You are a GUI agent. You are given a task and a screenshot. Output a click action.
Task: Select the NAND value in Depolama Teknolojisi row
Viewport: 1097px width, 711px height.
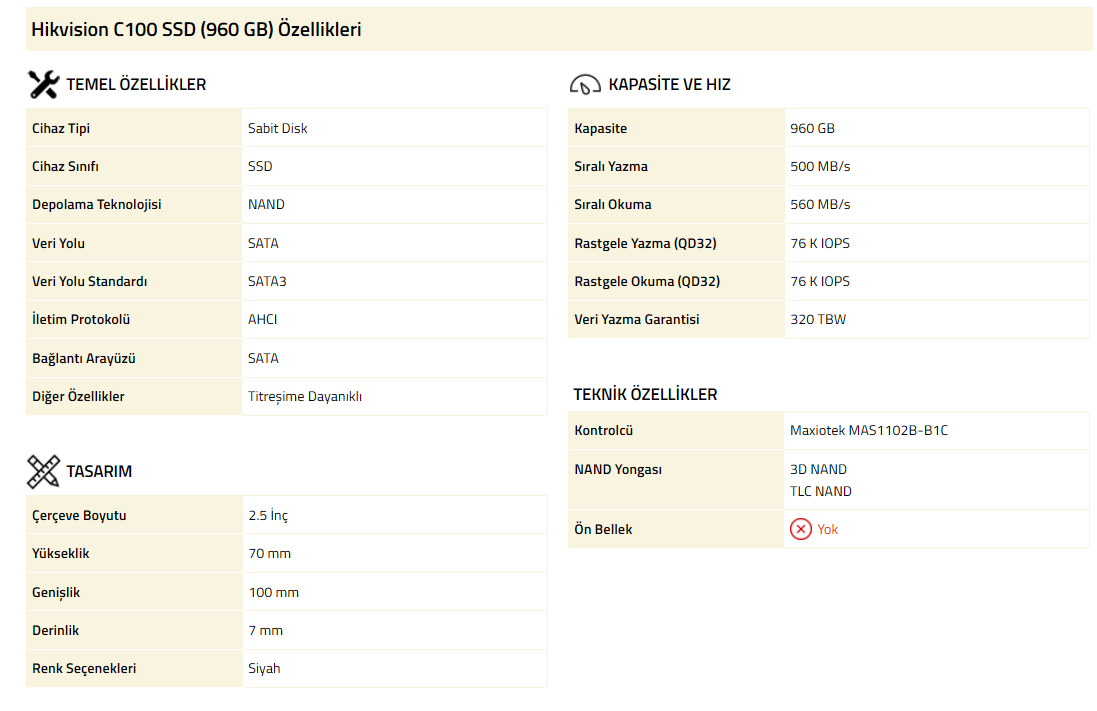point(266,204)
